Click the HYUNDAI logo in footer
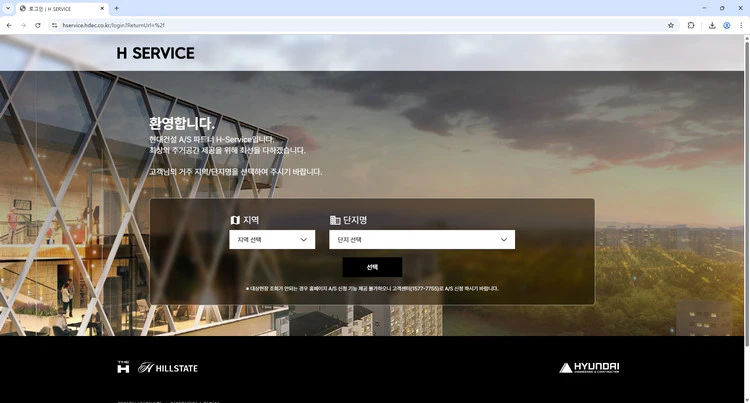 (x=589, y=368)
